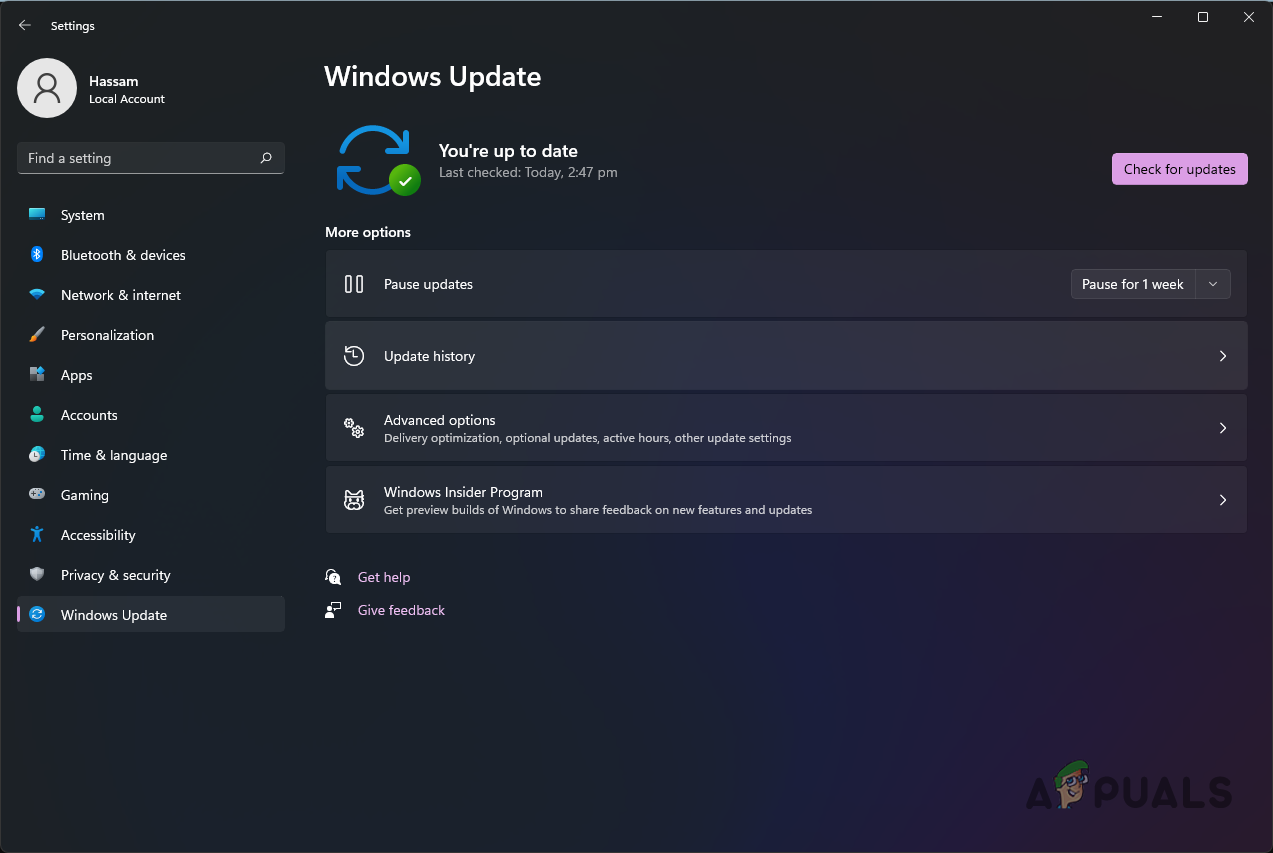The width and height of the screenshot is (1273, 853).
Task: Open Apps via its sidebar icon
Action: [x=36, y=375]
